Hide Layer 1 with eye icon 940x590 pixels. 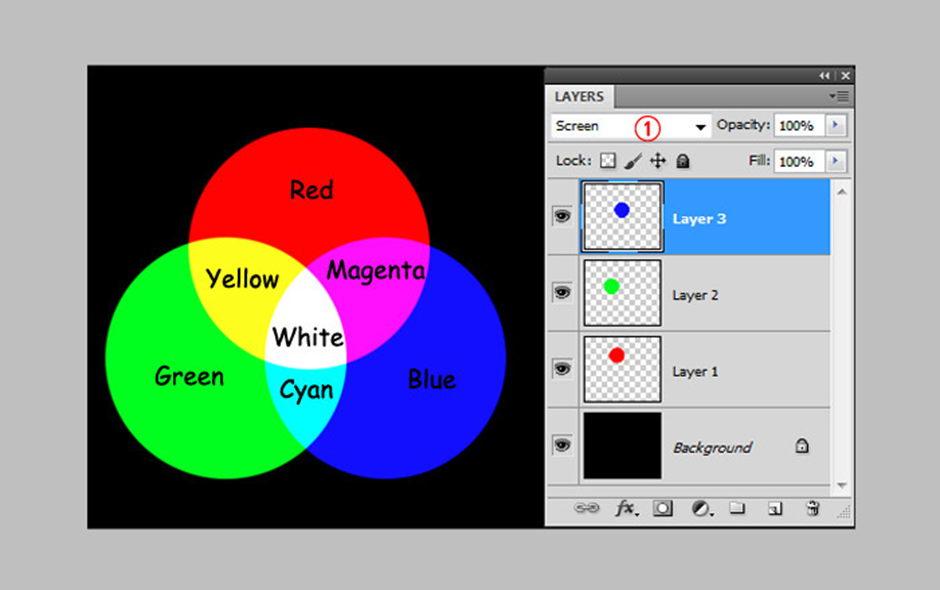(562, 369)
